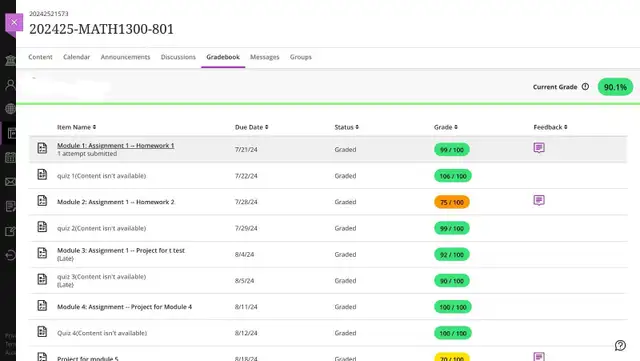Open the Institution Page sidebar icon
This screenshot has width=640, height=361.
[x=11, y=60]
